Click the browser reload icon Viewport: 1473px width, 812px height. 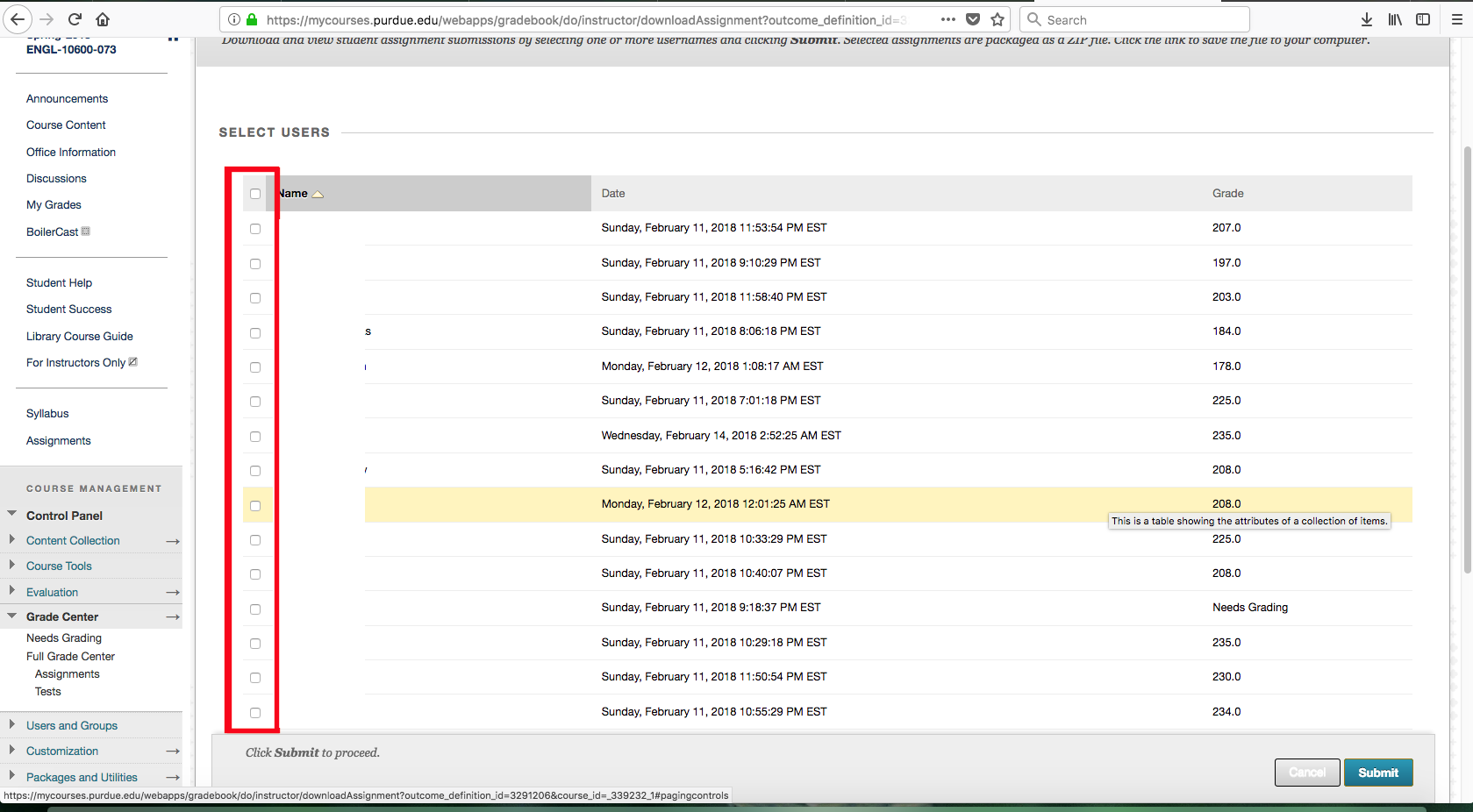click(75, 19)
